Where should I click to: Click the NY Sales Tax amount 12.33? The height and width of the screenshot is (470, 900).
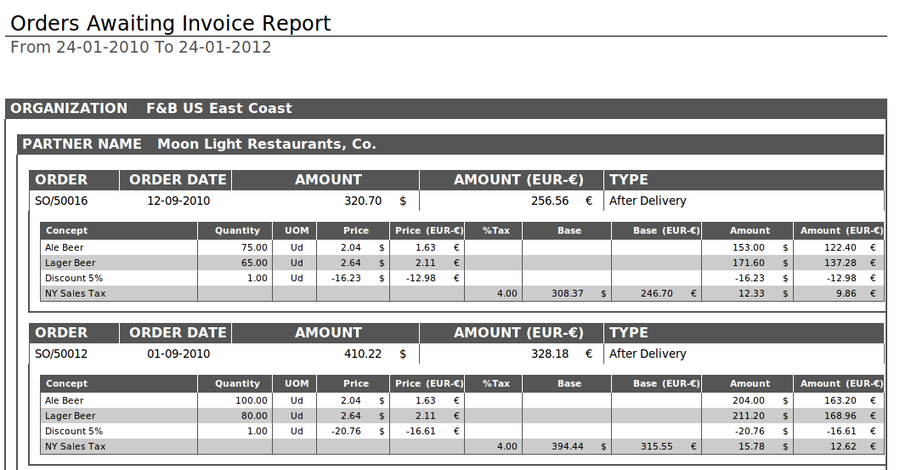pyautogui.click(x=749, y=293)
